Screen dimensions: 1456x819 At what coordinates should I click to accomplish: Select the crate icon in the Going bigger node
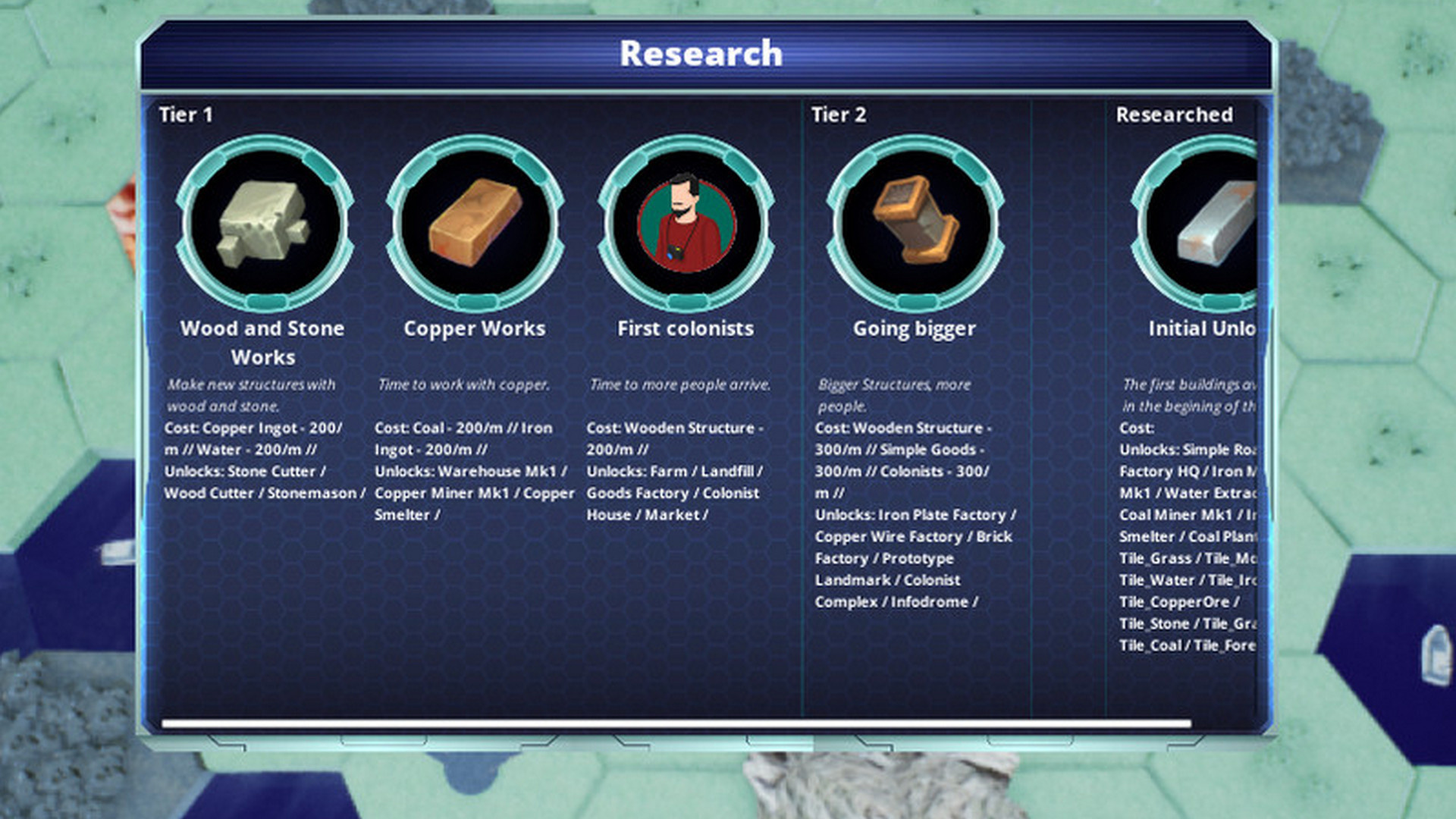click(915, 222)
